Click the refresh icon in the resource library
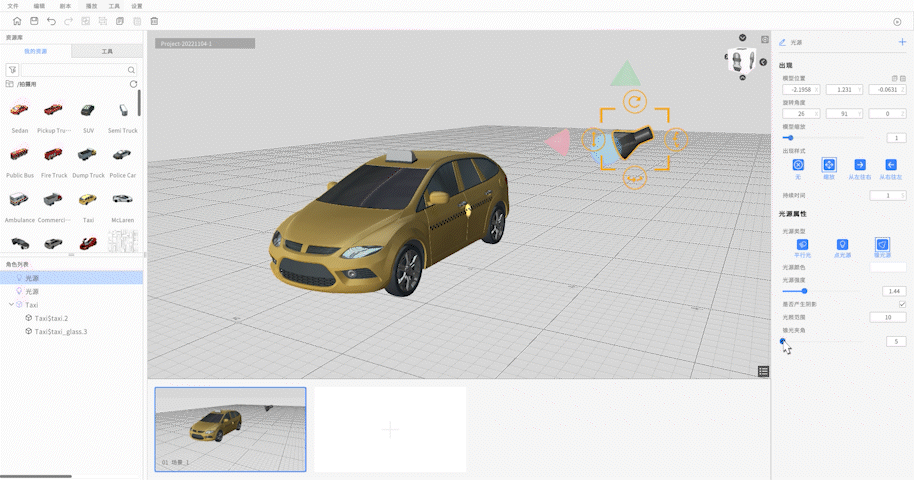 [133, 85]
